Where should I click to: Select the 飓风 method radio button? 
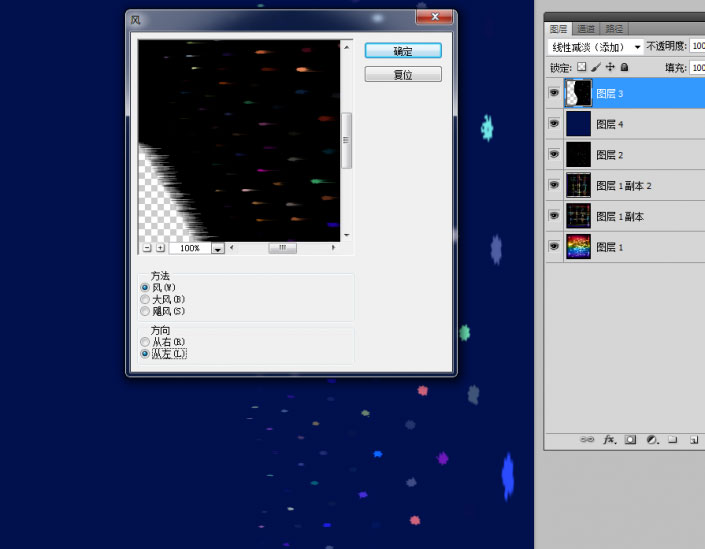(x=145, y=311)
